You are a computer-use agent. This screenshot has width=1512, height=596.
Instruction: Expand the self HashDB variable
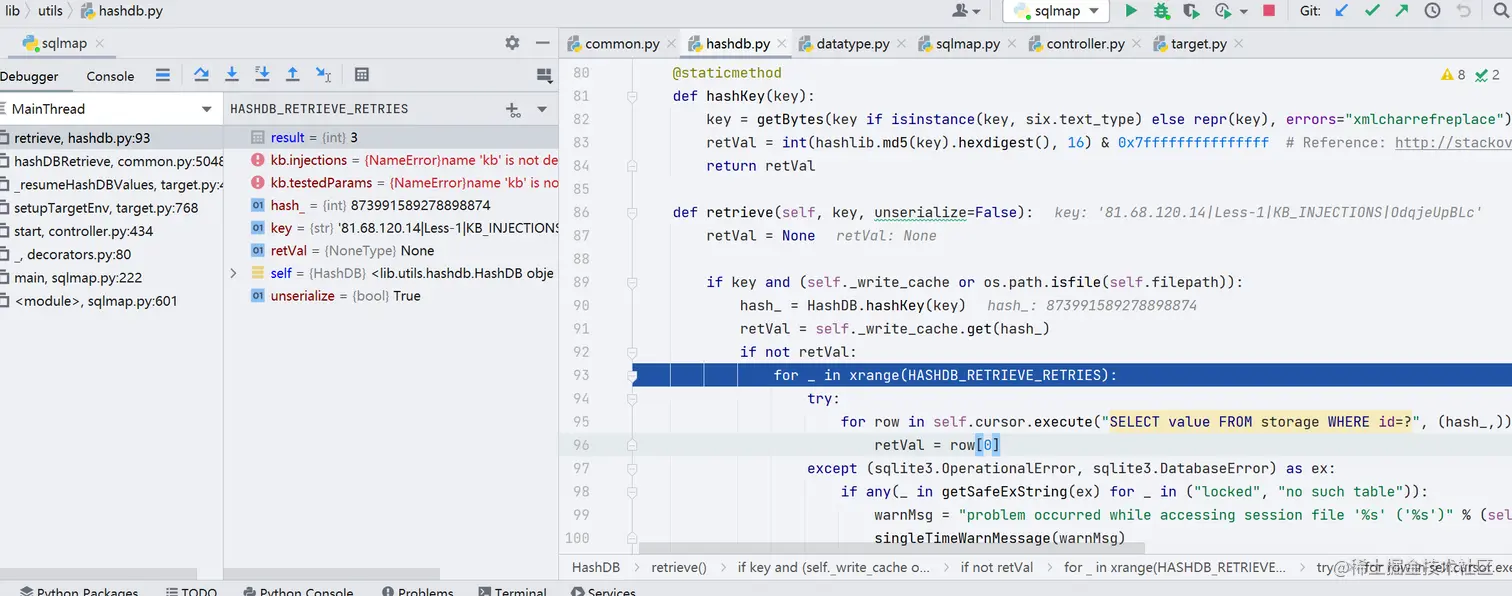coord(234,273)
